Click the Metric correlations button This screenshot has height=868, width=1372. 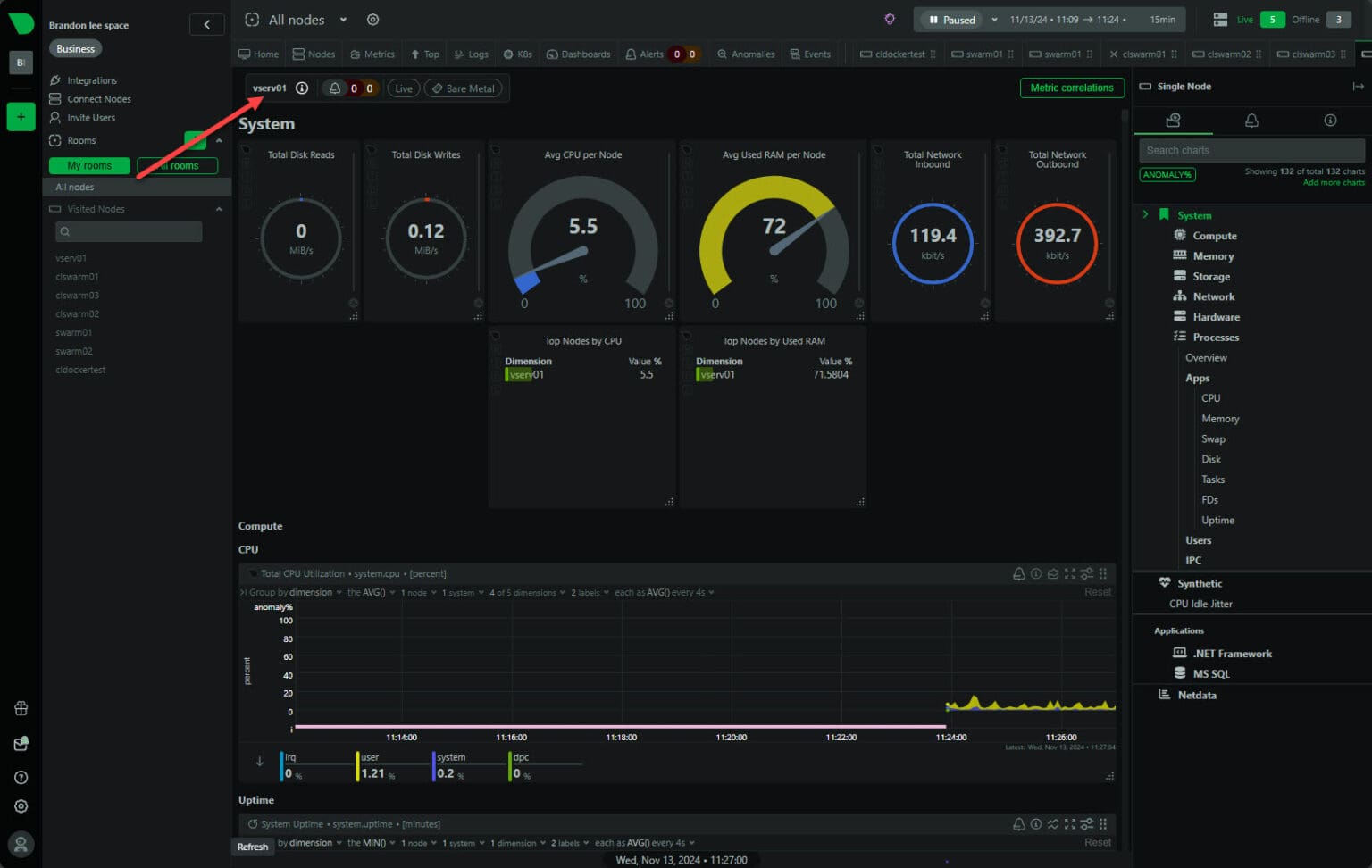tap(1072, 88)
